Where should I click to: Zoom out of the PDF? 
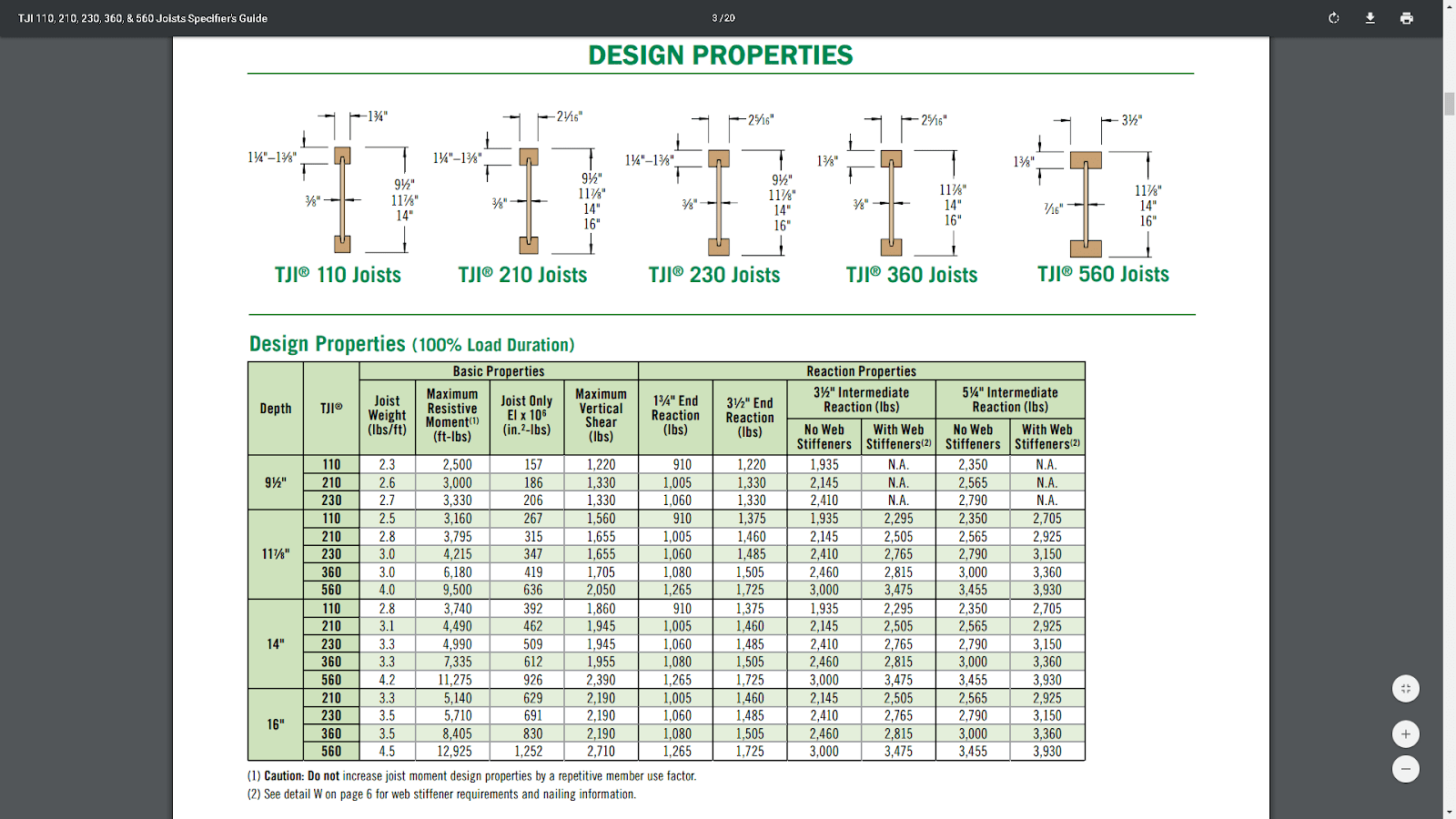[1406, 769]
